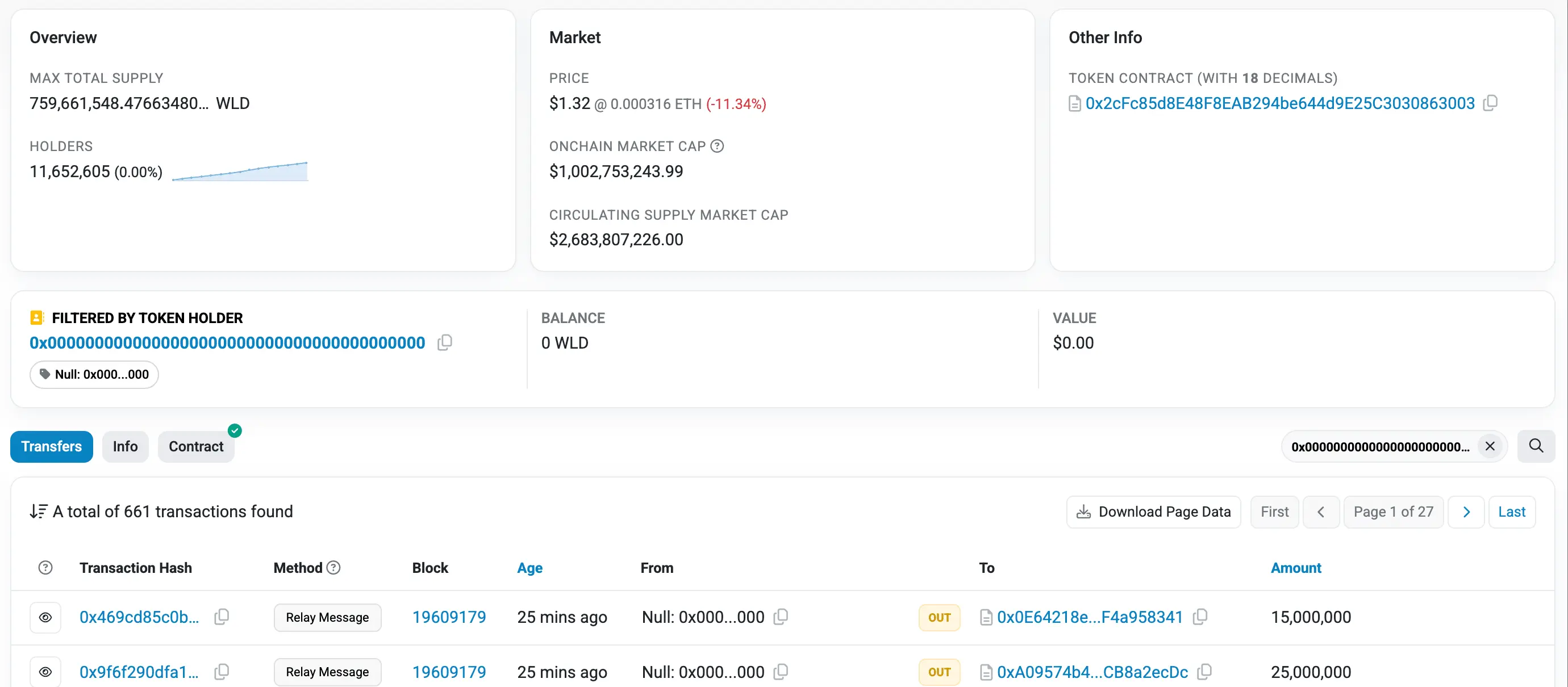1568x687 pixels.
Task: Toggle the Age column format
Action: click(x=529, y=568)
